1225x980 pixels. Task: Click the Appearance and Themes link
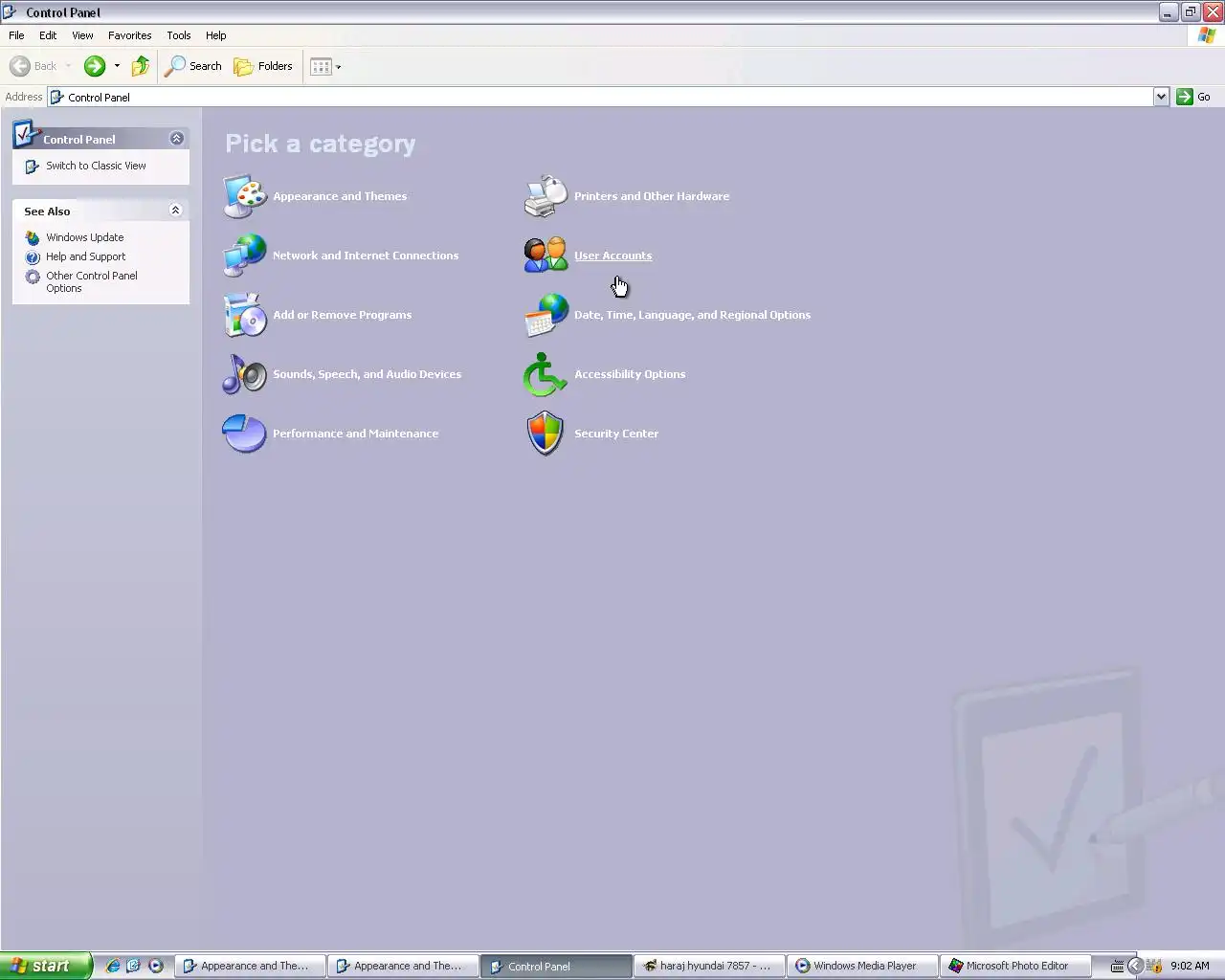[x=340, y=196]
